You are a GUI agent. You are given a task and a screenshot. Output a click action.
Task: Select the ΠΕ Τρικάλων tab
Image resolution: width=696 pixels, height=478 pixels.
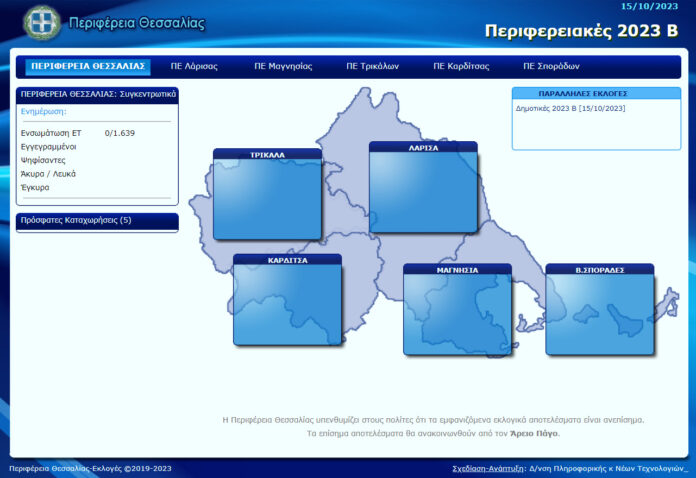[372, 66]
